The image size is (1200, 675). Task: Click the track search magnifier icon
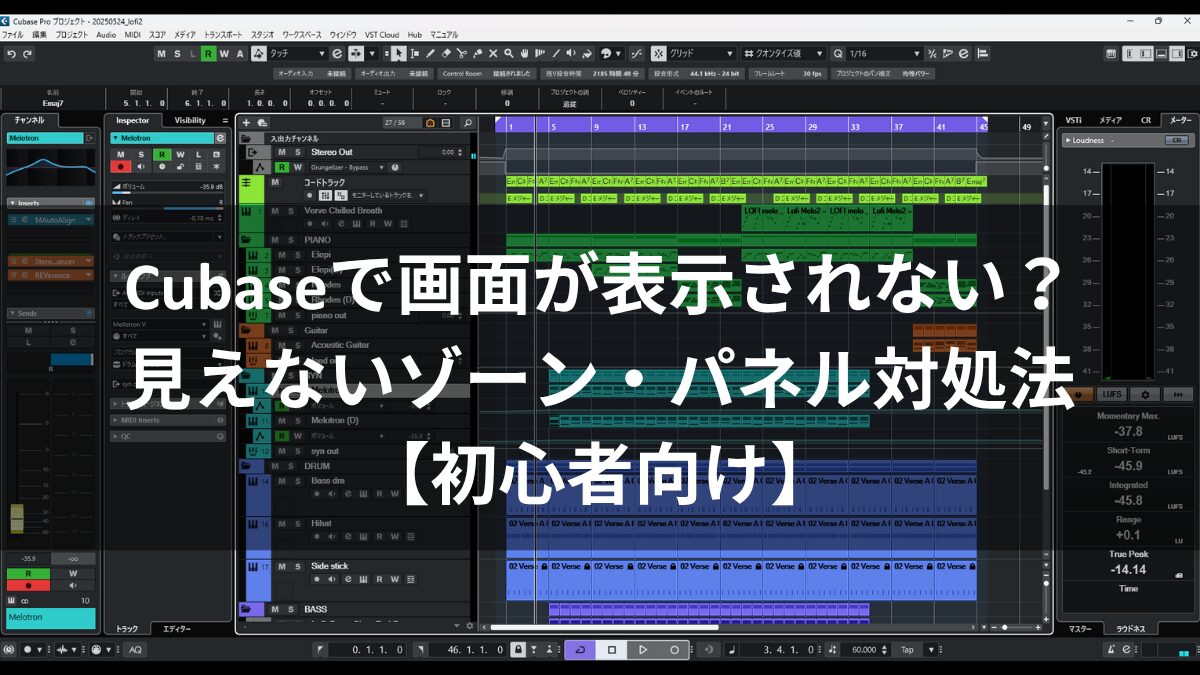tap(467, 123)
